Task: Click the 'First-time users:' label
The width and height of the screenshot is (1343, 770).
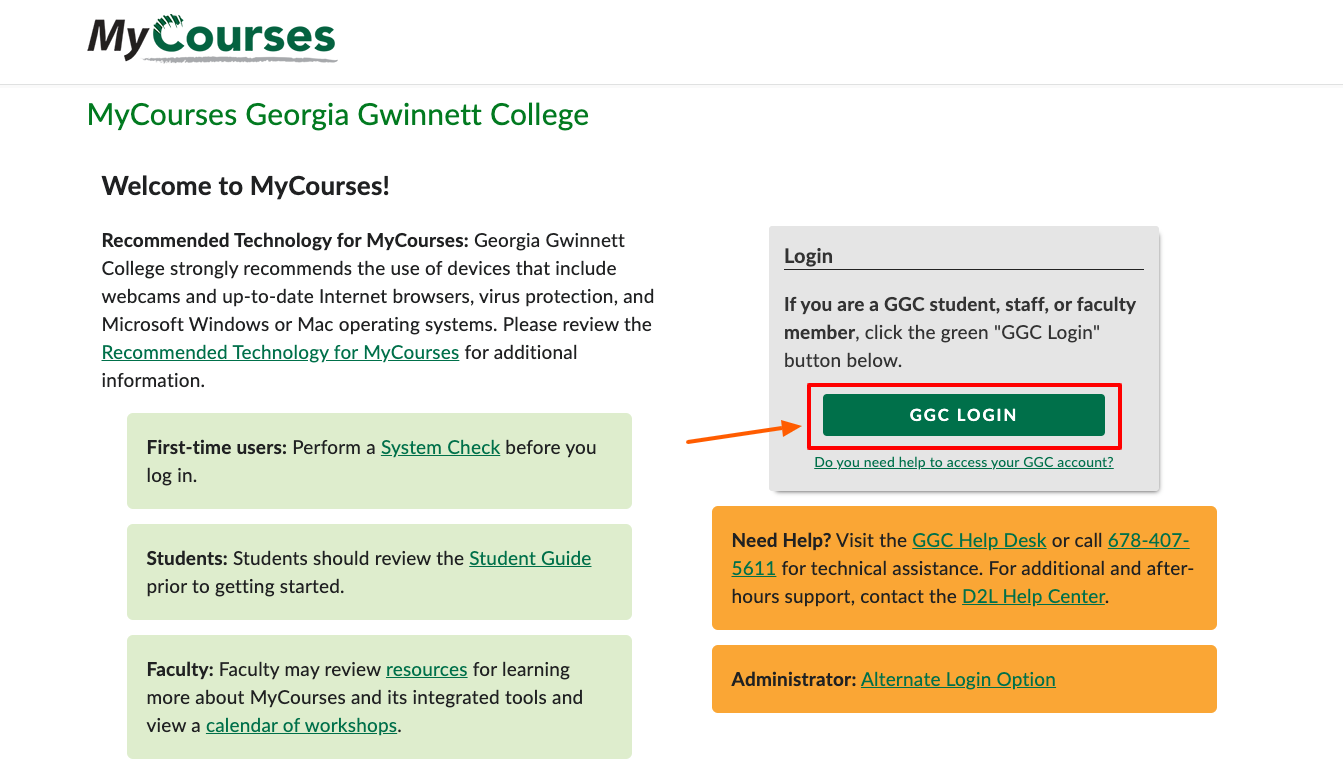Action: click(x=217, y=448)
